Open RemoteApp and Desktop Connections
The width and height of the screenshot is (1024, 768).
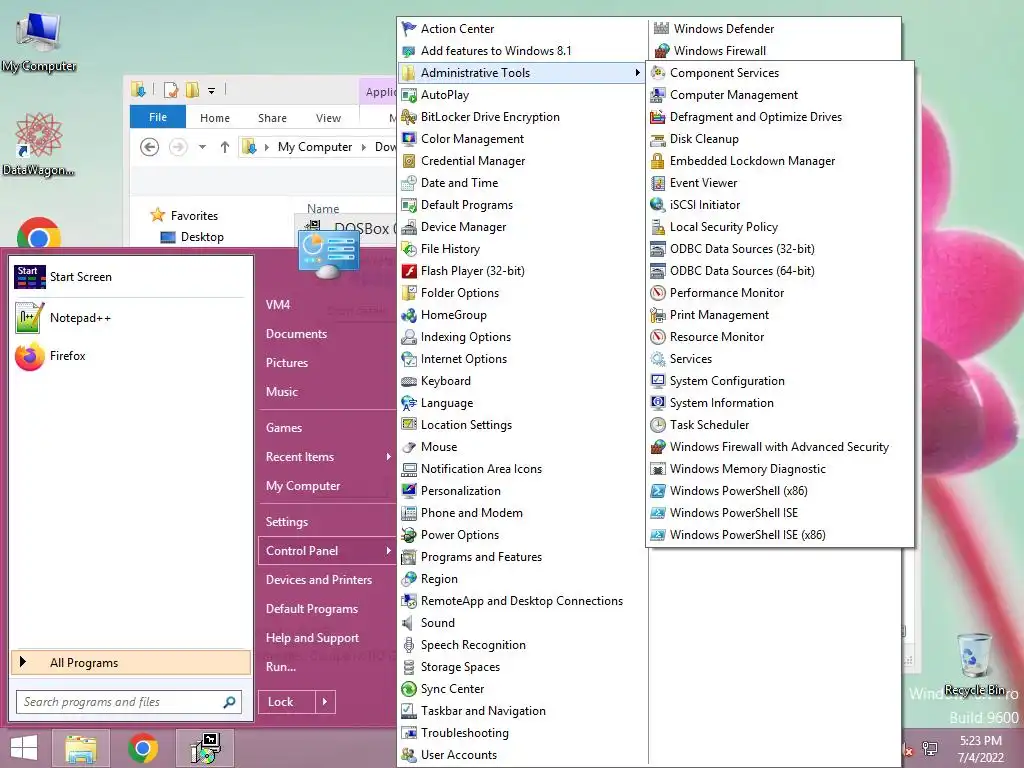pyautogui.click(x=522, y=601)
